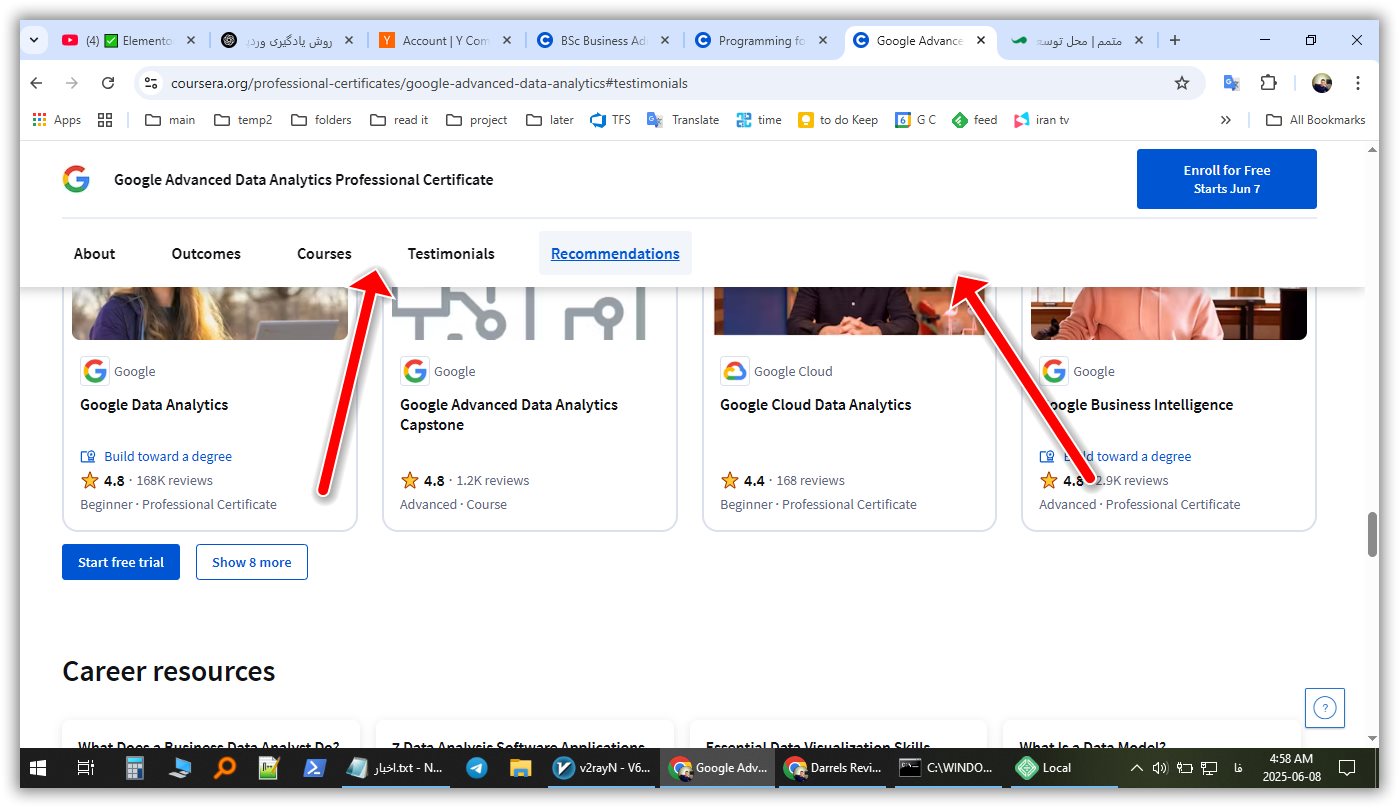The width and height of the screenshot is (1399, 808).
Task: Expand hidden bookmarks with the chevron
Action: (x=1227, y=119)
